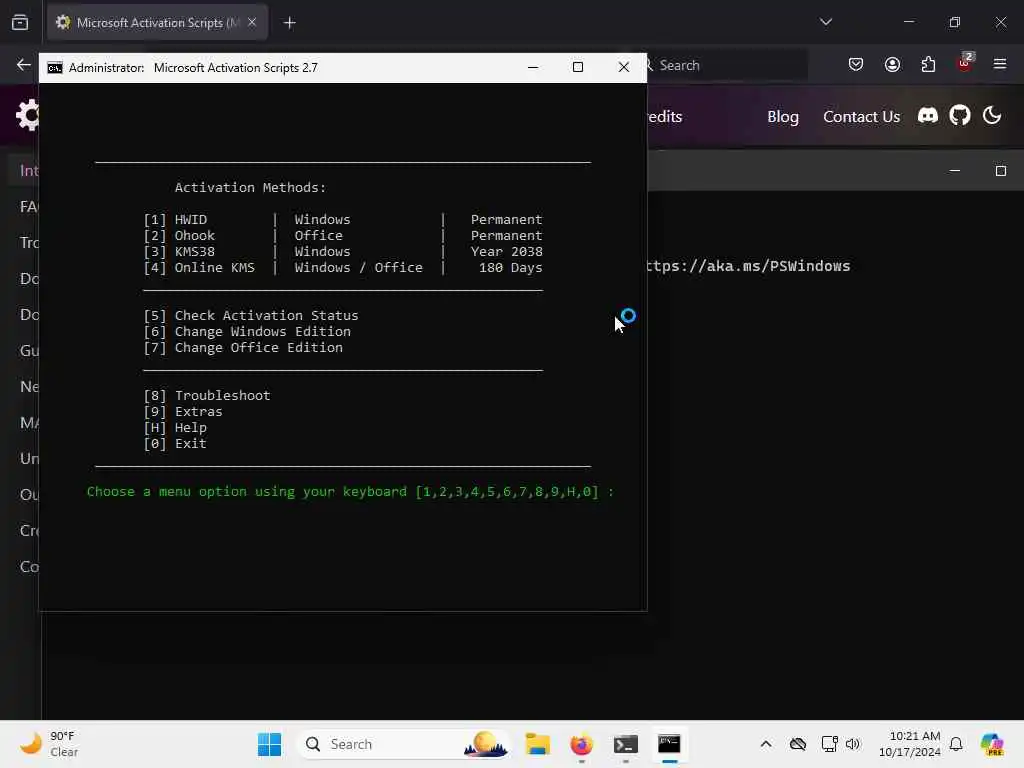Open Firefox from the taskbar

coord(581,744)
